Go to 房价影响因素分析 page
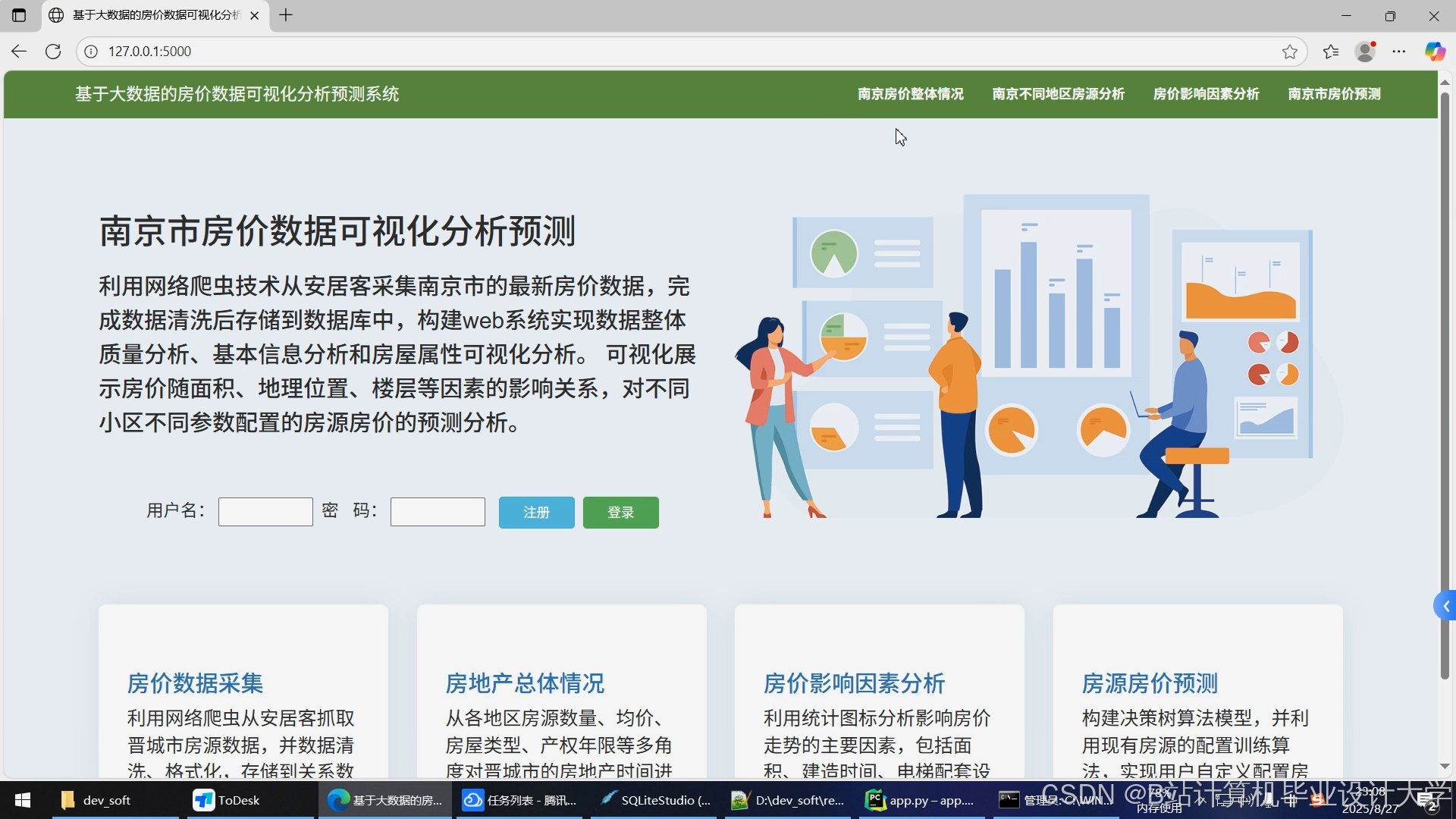Viewport: 1456px width, 819px height. 1206,94
